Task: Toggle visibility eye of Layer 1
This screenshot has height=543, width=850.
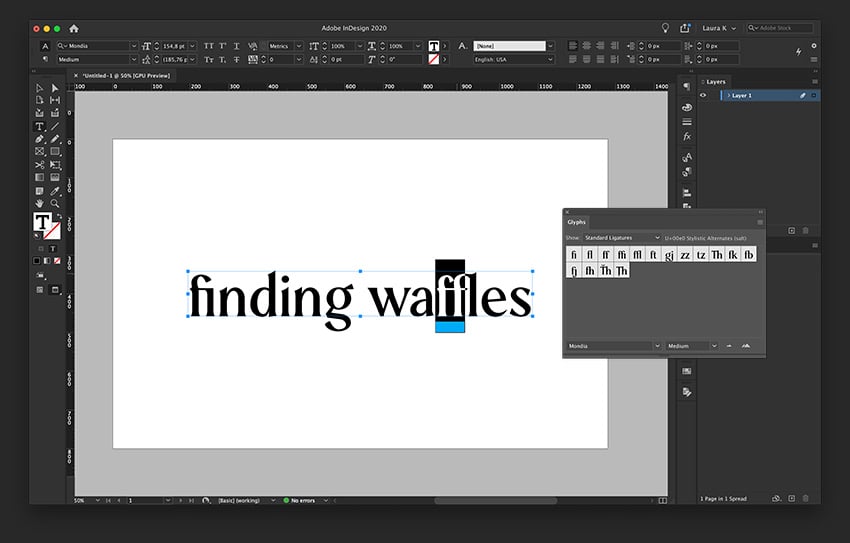Action: [x=703, y=95]
